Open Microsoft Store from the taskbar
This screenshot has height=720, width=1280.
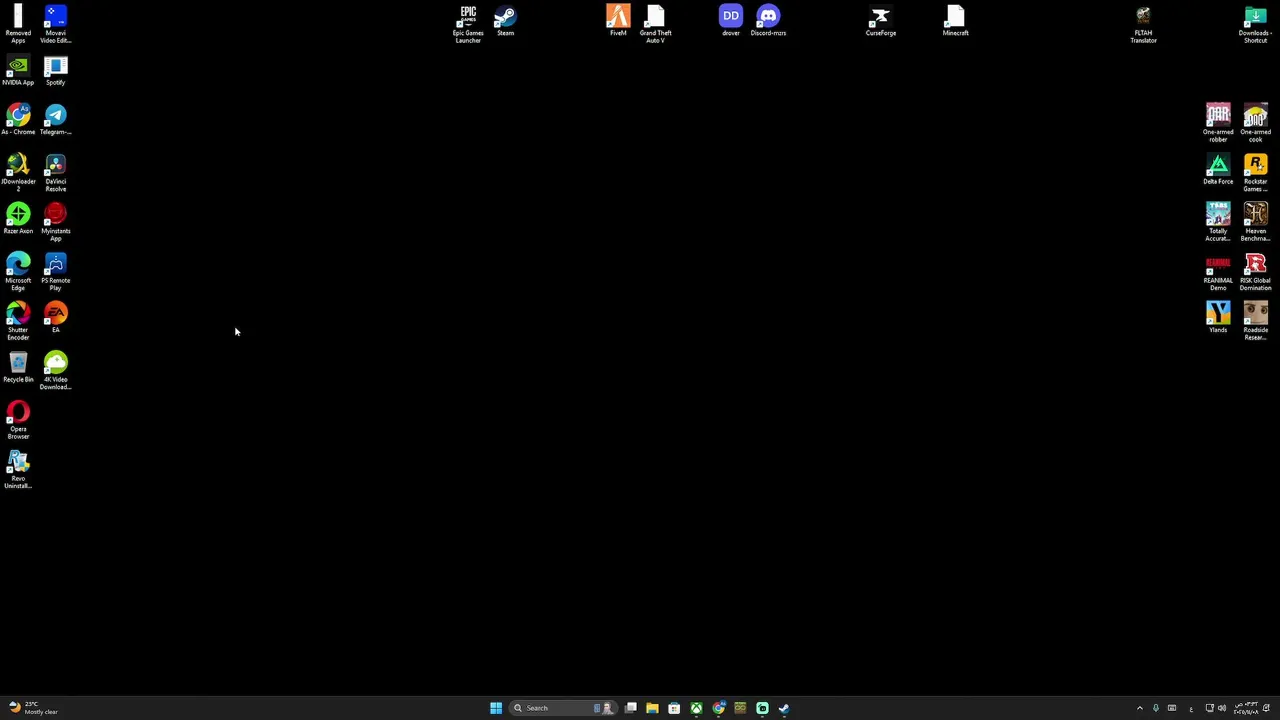[674, 708]
